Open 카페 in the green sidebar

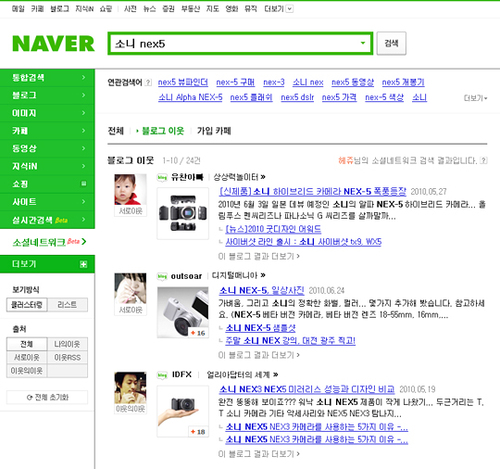[x=47, y=131]
